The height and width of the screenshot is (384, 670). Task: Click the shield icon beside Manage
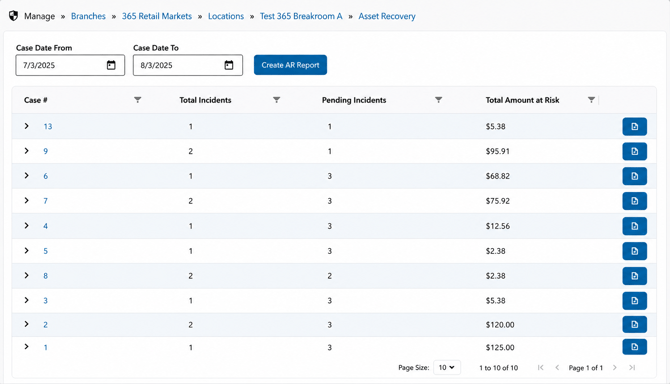(x=13, y=16)
